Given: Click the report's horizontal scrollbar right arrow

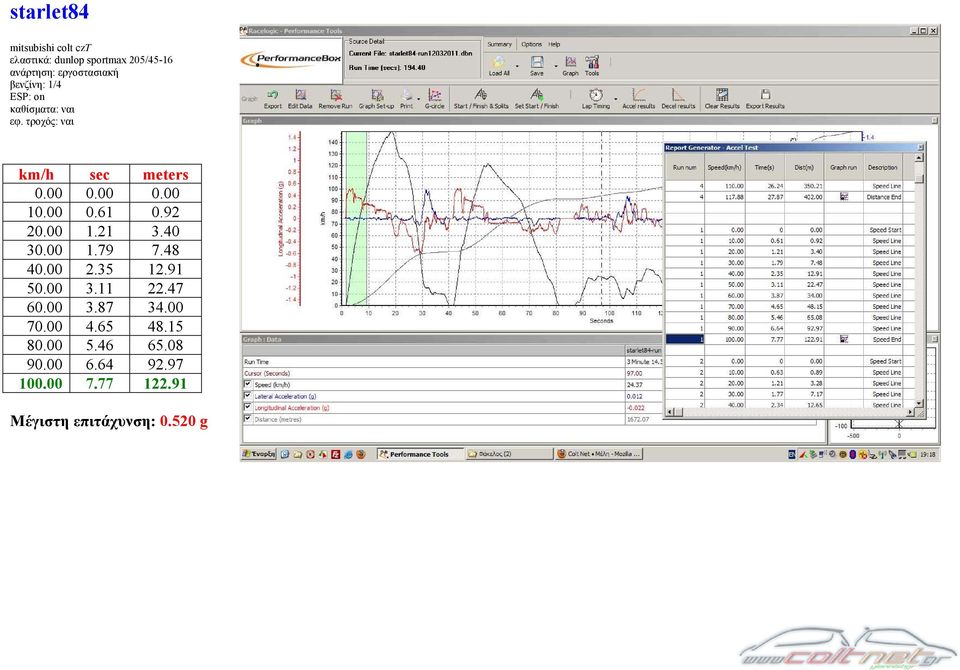Looking at the screenshot, I should (910, 412).
